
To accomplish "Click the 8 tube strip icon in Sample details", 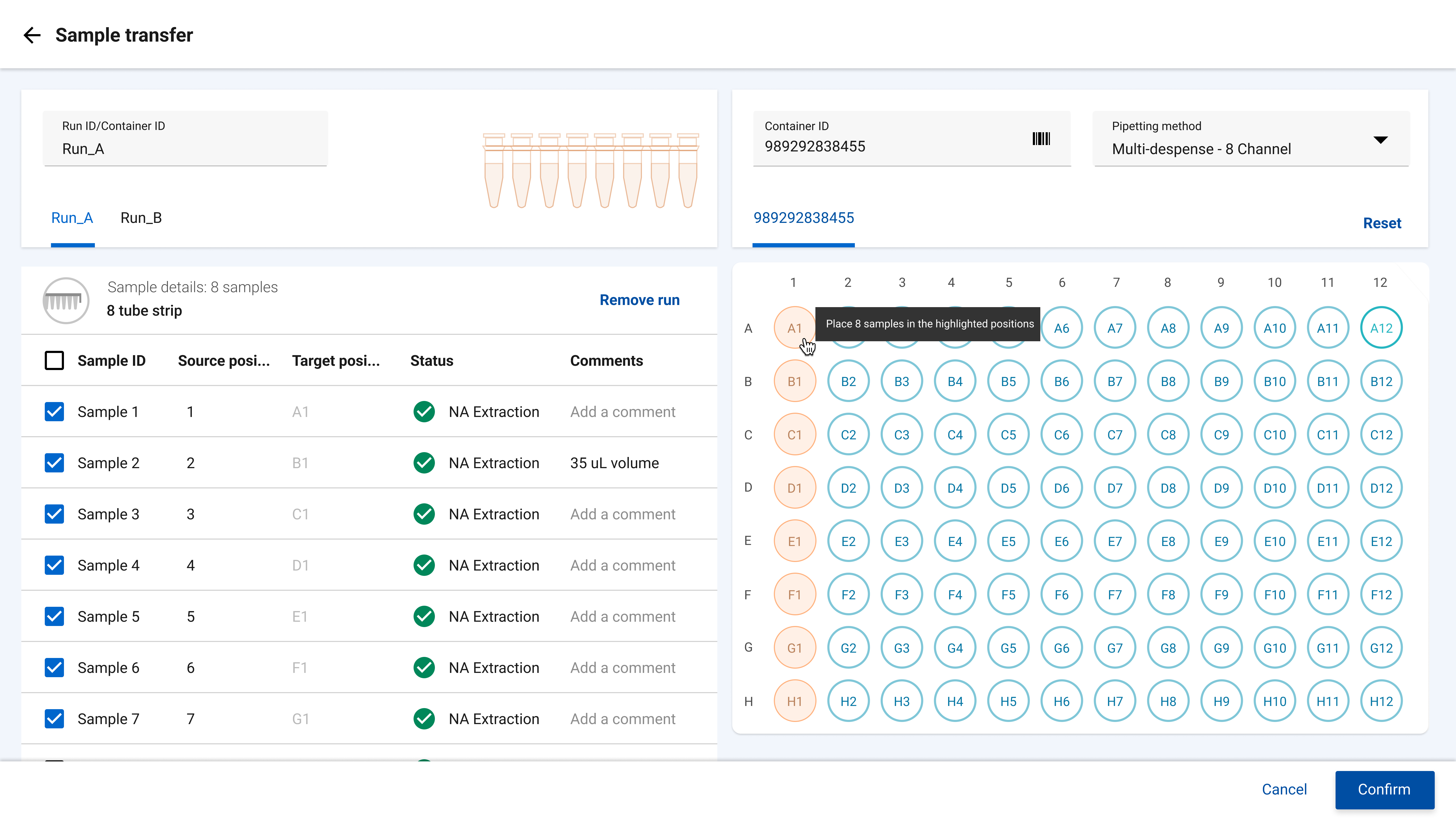I will click(x=66, y=300).
